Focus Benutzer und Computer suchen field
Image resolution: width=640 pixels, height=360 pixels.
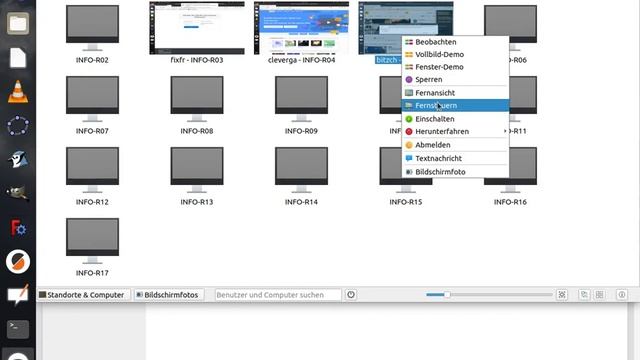click(x=278, y=295)
